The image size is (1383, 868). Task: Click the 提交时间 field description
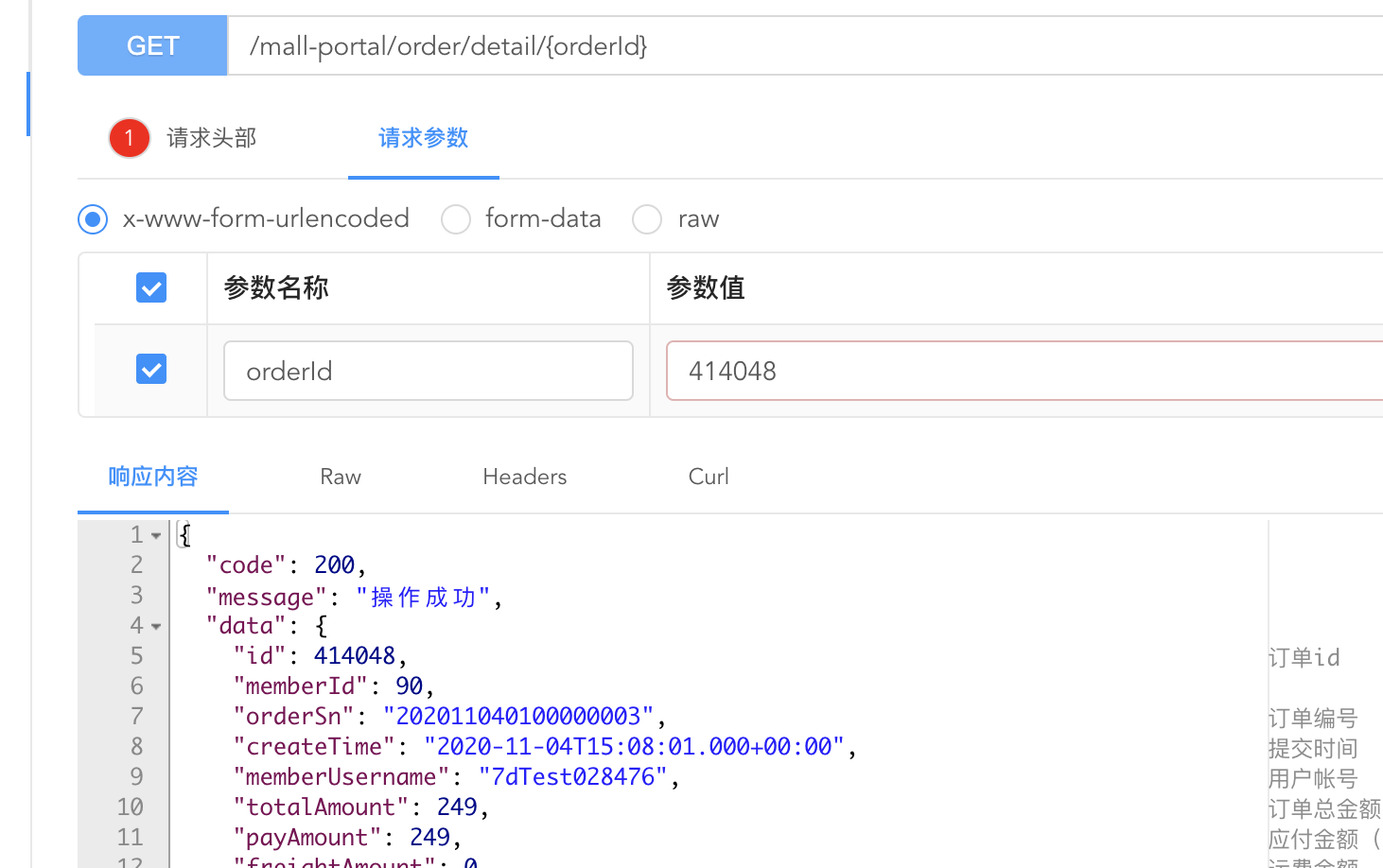coord(1313,748)
